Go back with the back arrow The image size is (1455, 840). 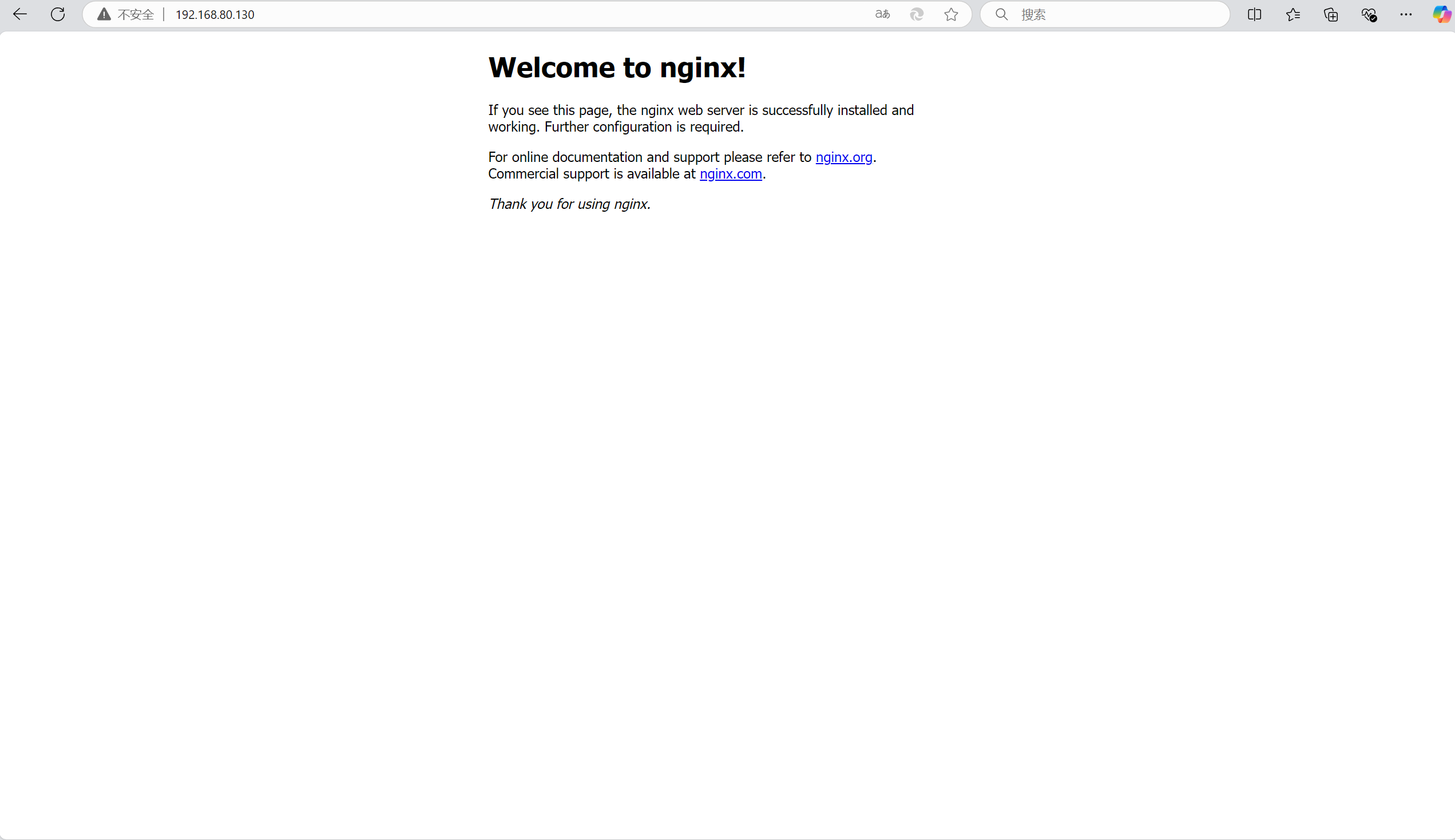tap(19, 14)
